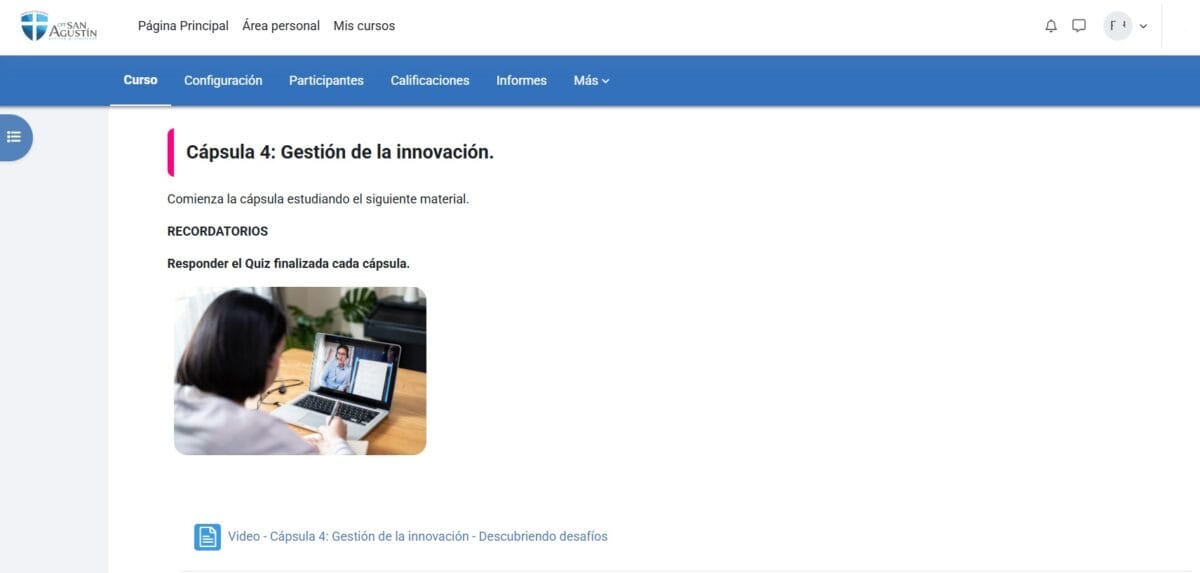This screenshot has width=1200, height=573.
Task: Navigate to Mis cursos
Action: click(364, 26)
